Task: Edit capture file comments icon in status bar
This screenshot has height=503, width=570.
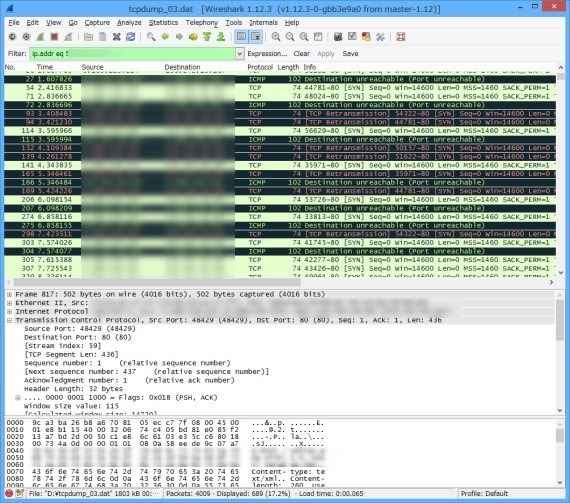Action: 20,493
